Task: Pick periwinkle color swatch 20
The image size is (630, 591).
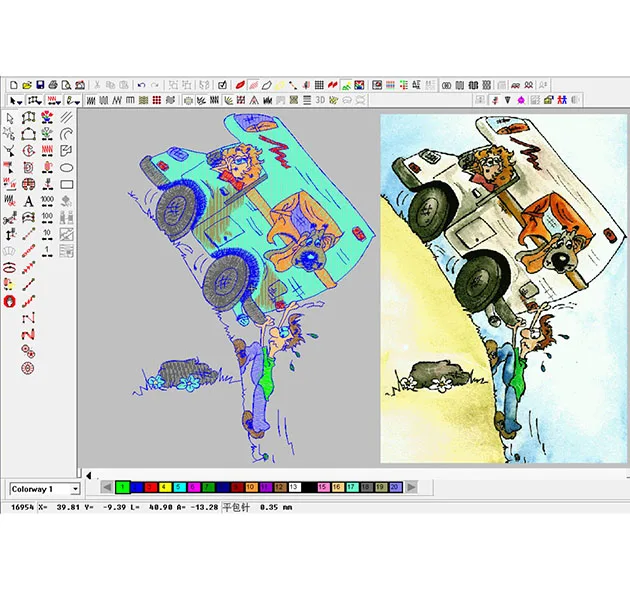Action: click(395, 487)
